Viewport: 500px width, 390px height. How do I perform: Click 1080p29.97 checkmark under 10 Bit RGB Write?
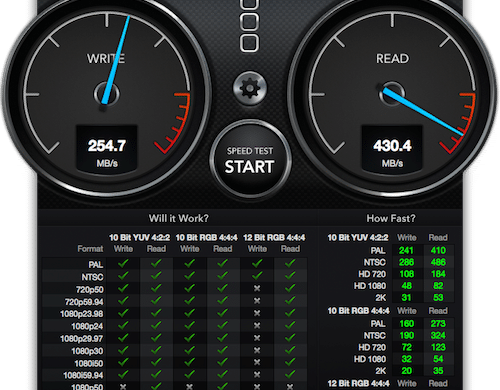click(190, 337)
